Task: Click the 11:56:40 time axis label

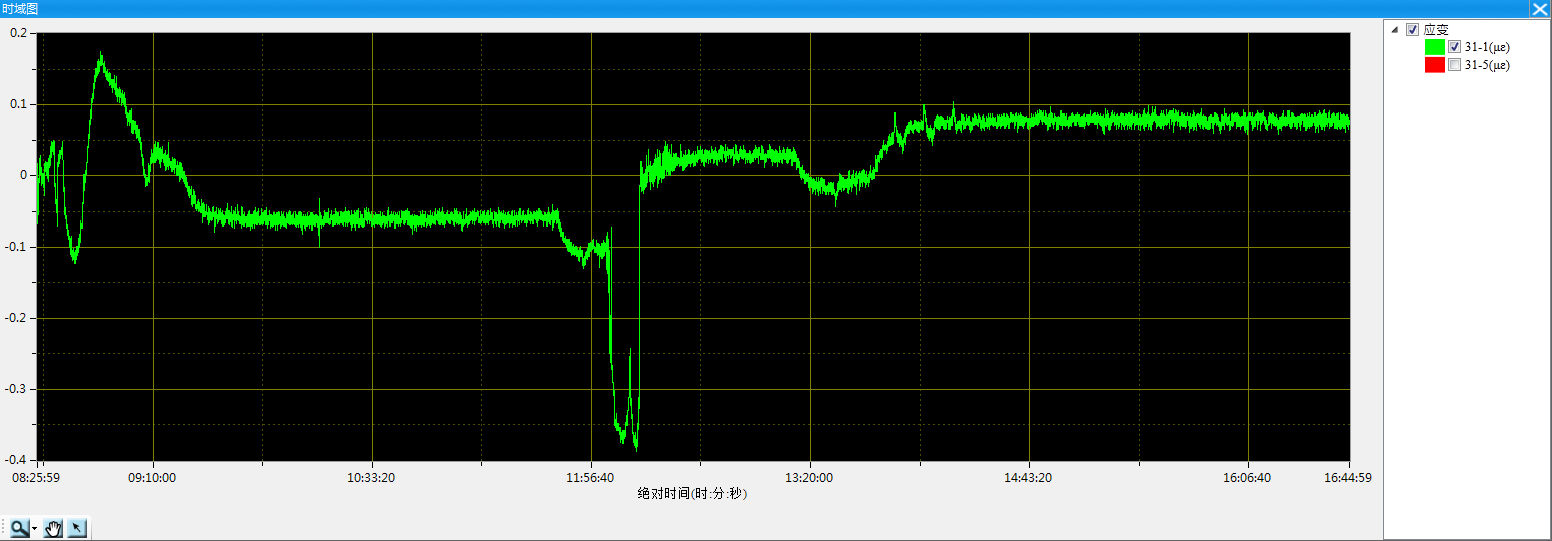Action: click(591, 478)
